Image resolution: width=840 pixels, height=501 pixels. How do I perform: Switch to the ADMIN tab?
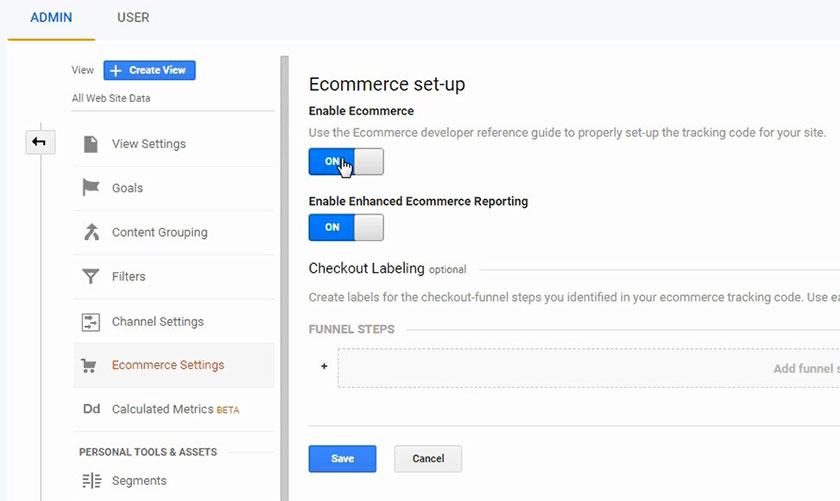click(51, 18)
